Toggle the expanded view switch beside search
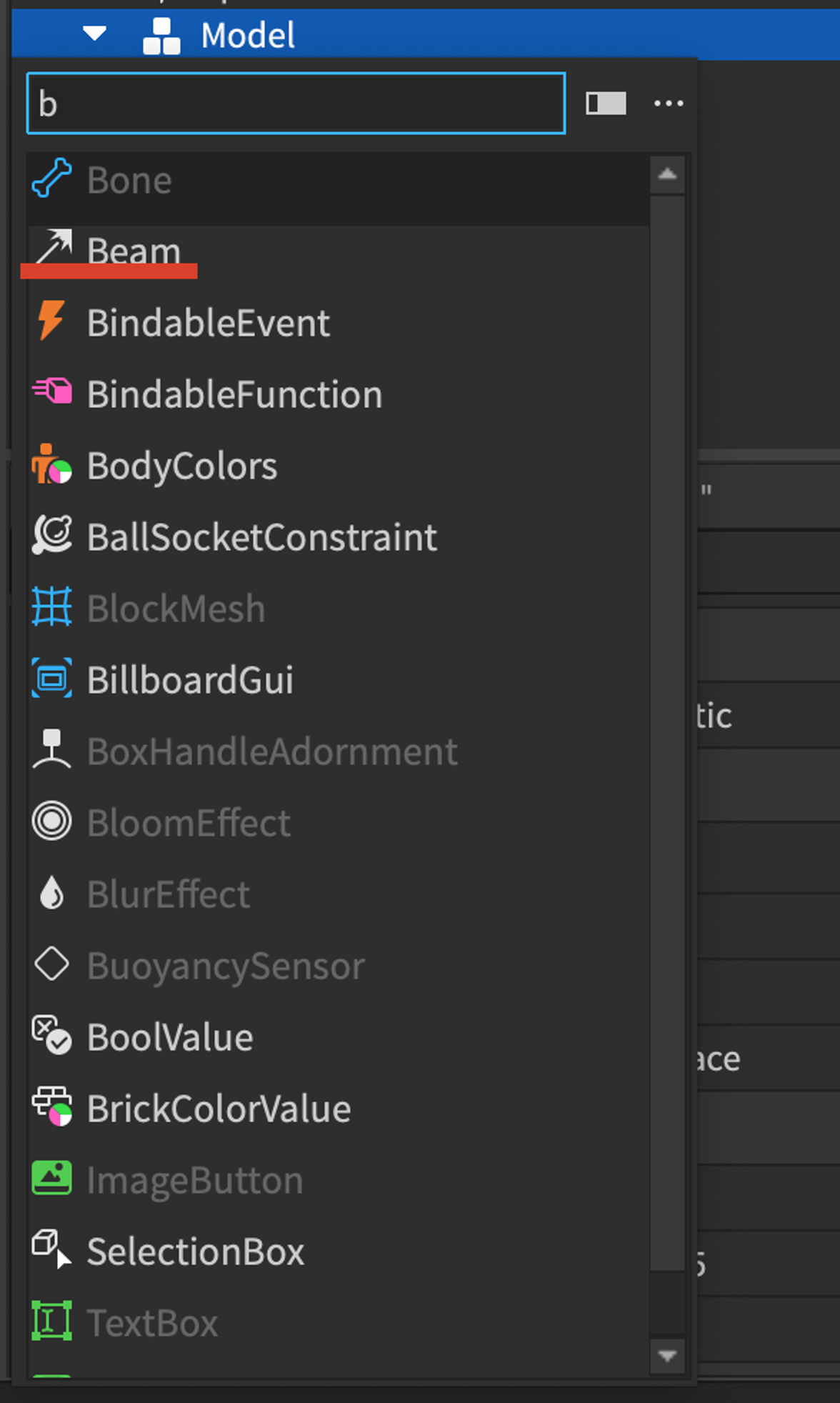 pyautogui.click(x=606, y=104)
